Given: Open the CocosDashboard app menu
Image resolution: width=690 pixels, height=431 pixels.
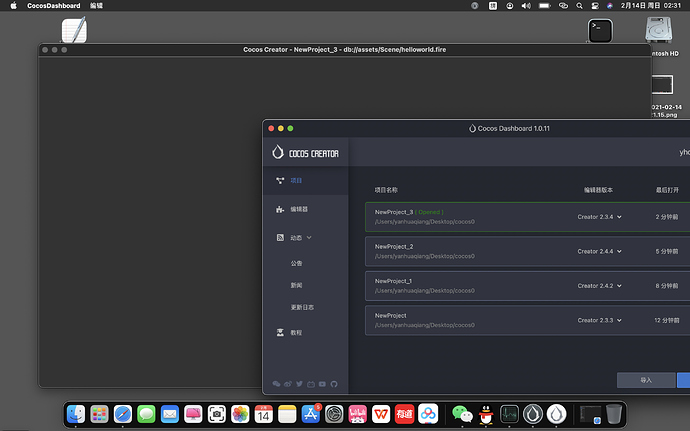Looking at the screenshot, I should (x=54, y=6).
